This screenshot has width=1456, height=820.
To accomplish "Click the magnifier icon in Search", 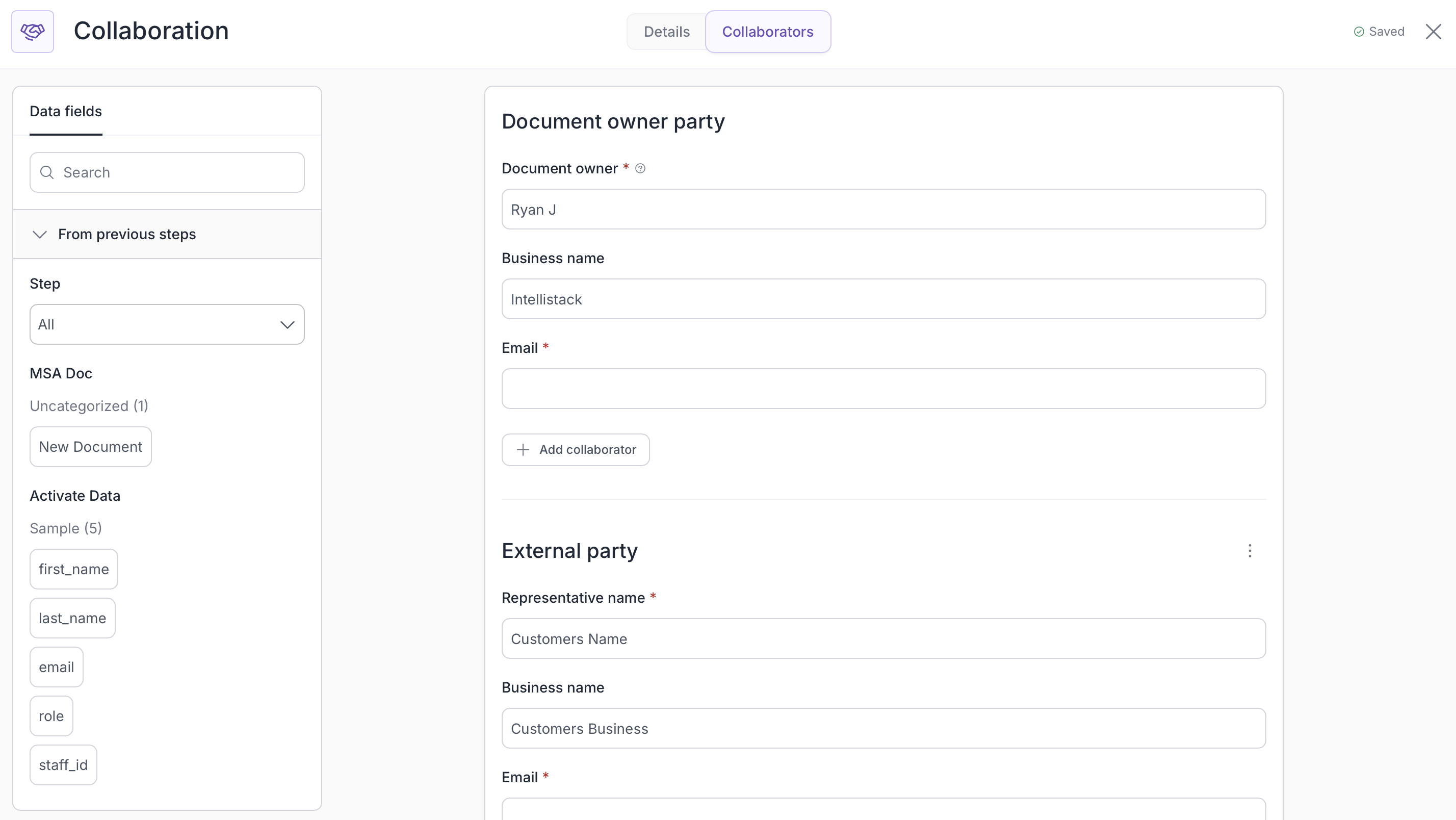I will point(47,172).
